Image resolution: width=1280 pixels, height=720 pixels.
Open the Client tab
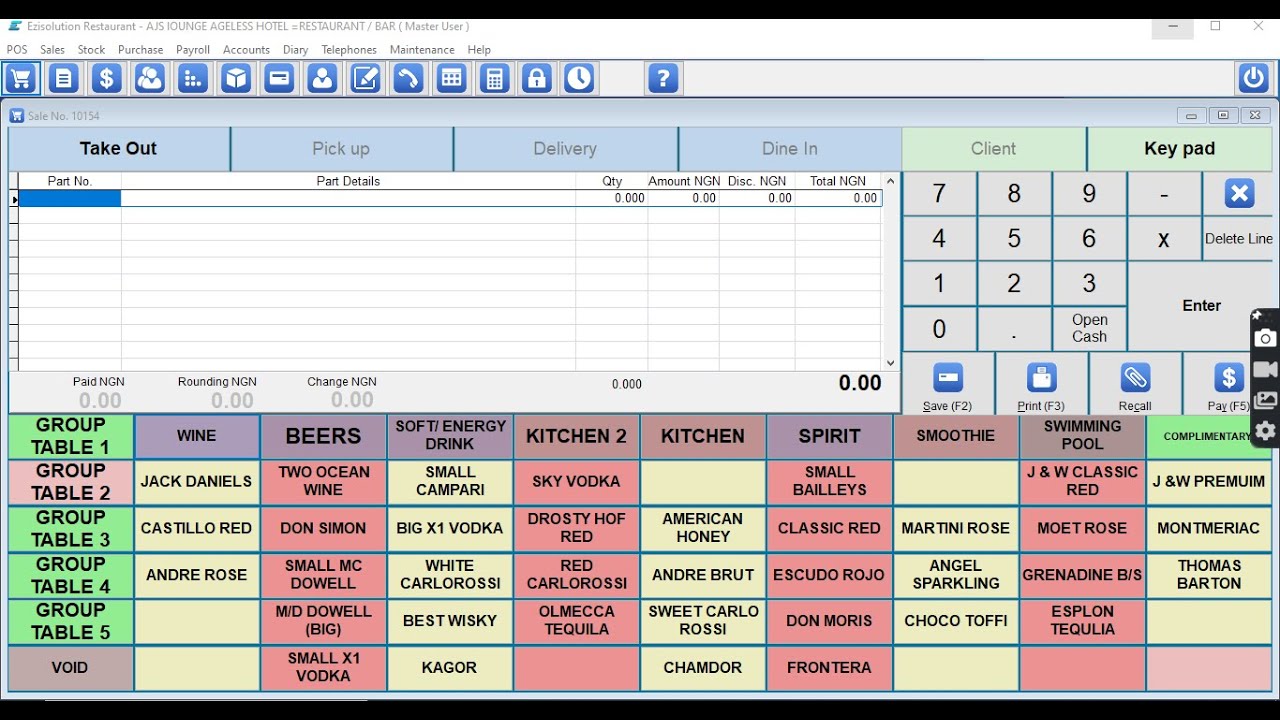point(993,148)
